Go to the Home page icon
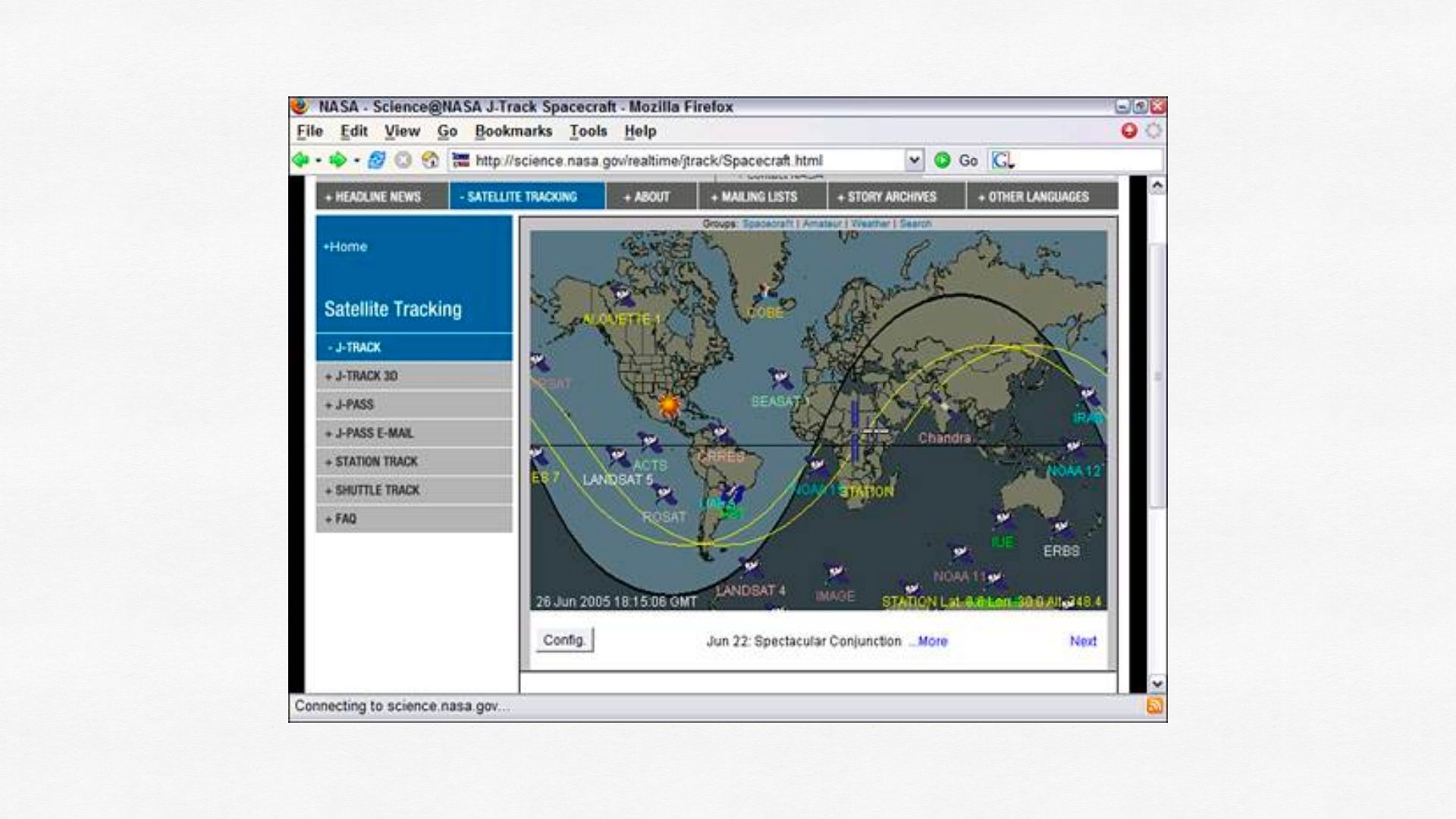This screenshot has height=819, width=1456. click(x=430, y=160)
